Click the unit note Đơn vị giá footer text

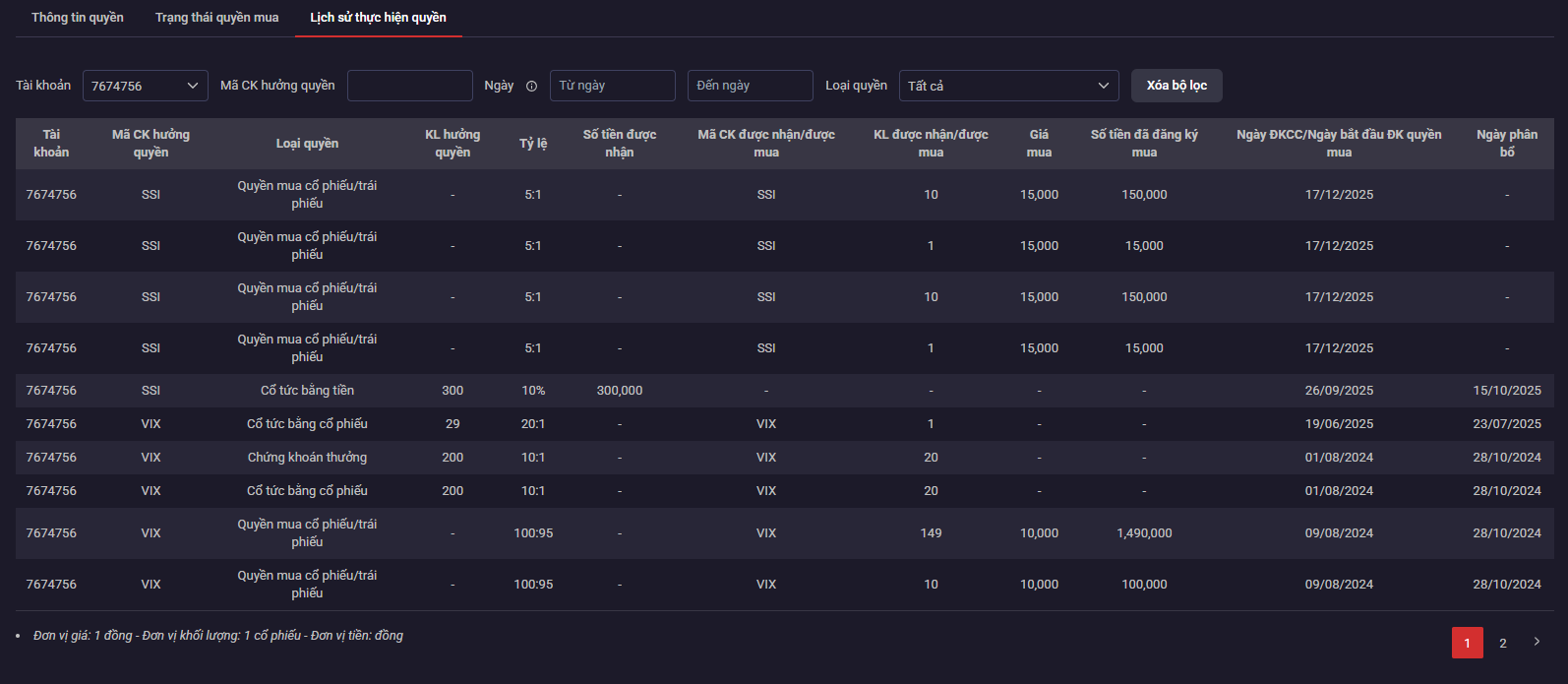pyautogui.click(x=218, y=636)
